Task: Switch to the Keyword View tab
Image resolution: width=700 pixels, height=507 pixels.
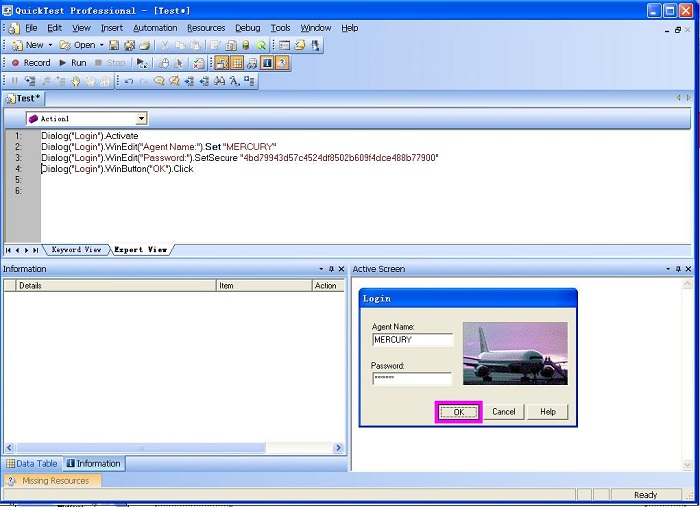Action: tap(76, 250)
